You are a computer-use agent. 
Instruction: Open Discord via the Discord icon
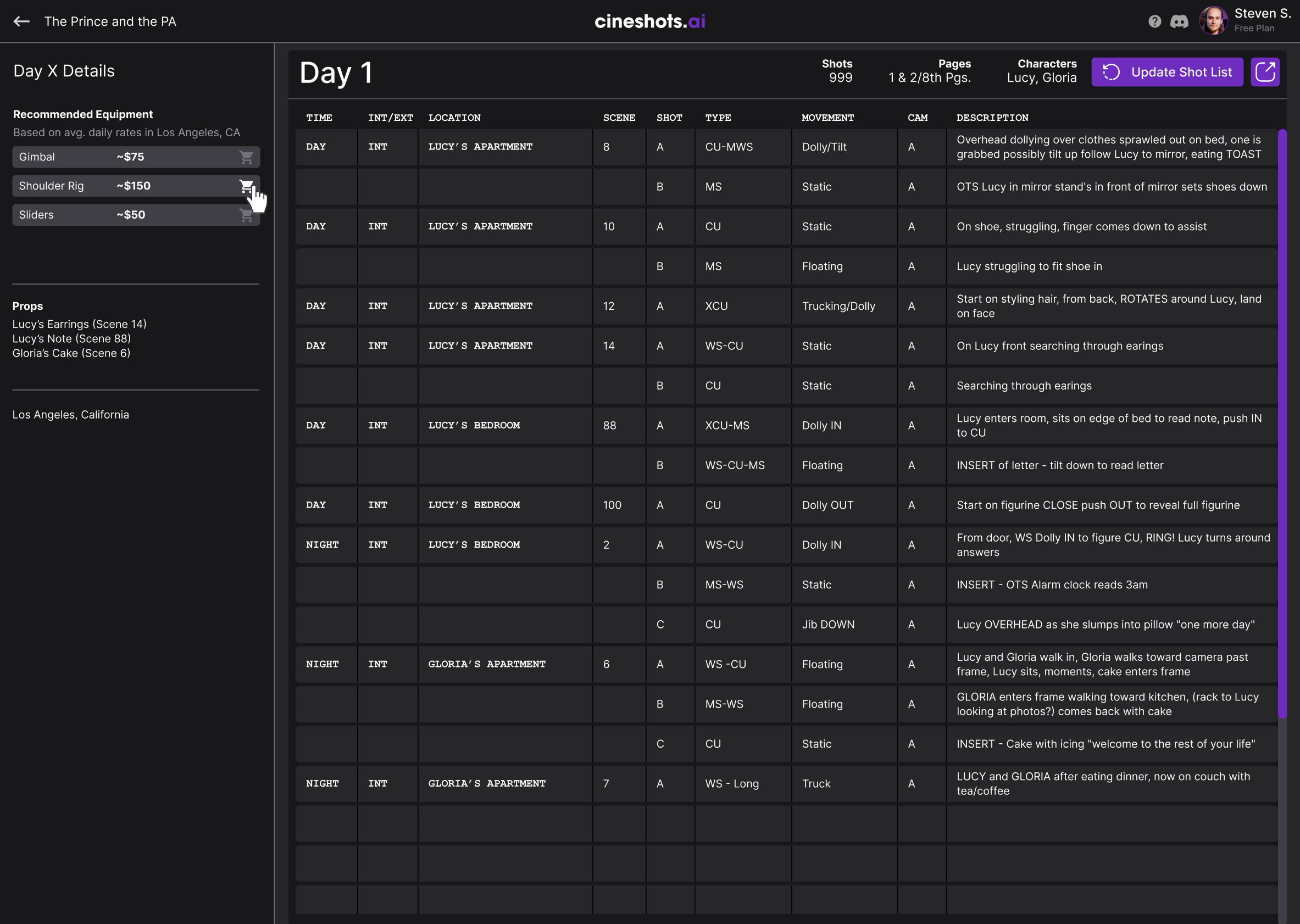(1179, 21)
